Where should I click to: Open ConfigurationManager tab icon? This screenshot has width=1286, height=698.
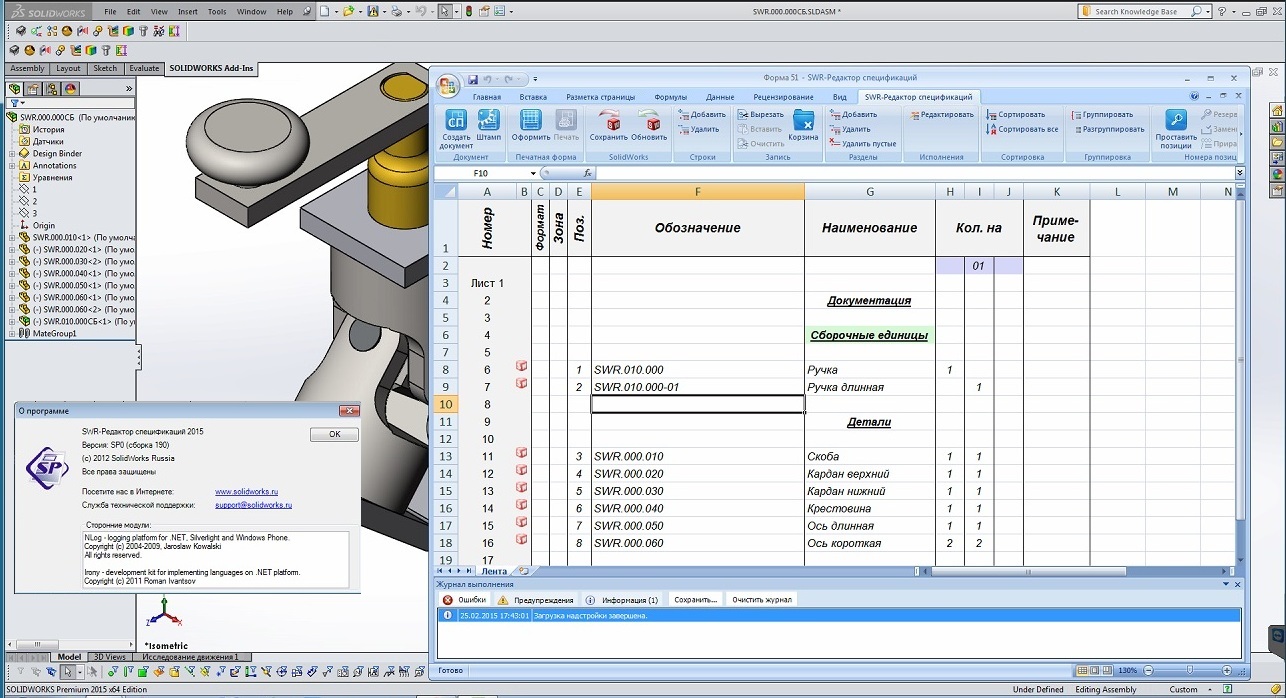click(x=52, y=88)
